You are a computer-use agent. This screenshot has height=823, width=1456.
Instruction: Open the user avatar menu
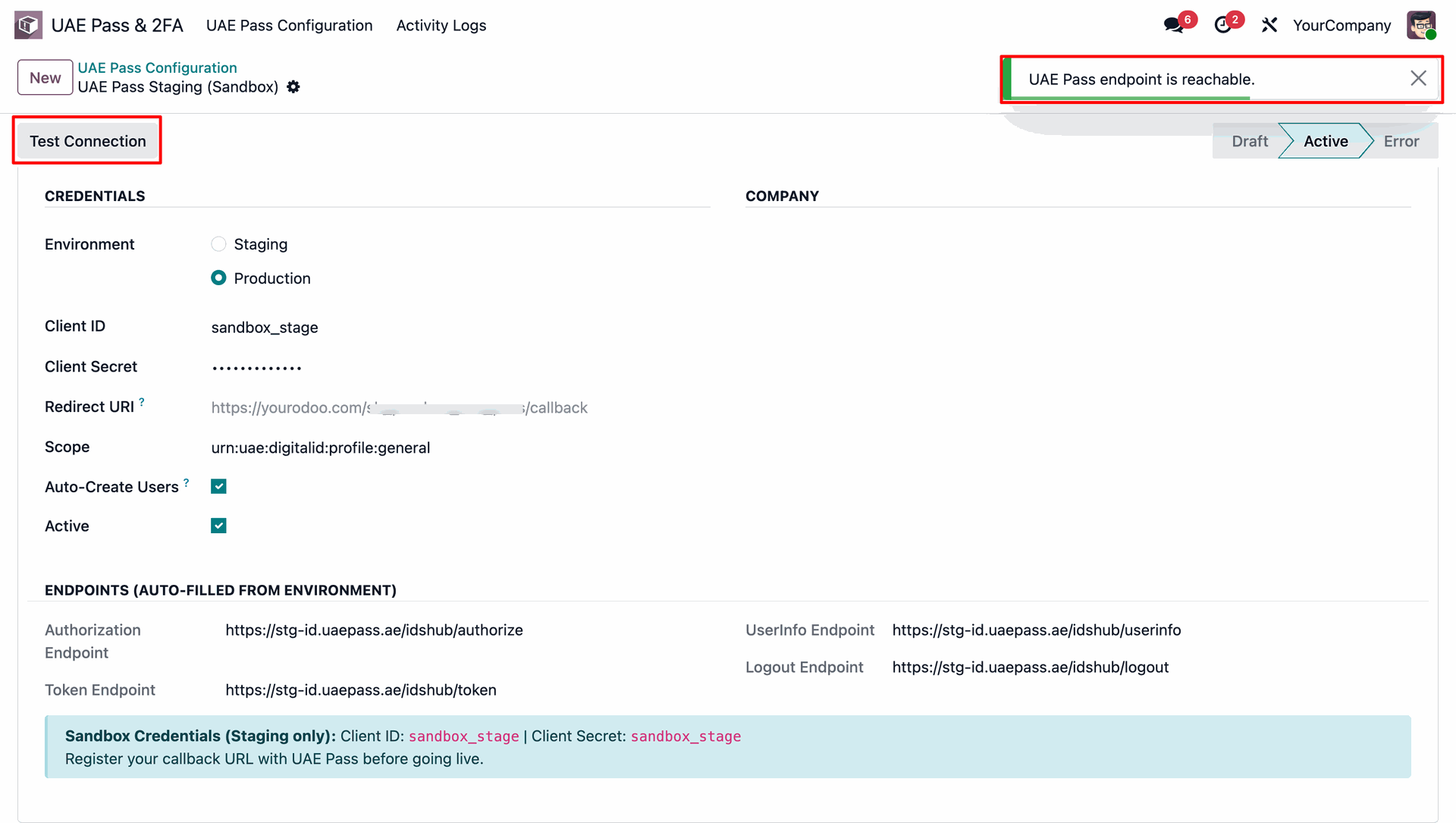[1421, 25]
